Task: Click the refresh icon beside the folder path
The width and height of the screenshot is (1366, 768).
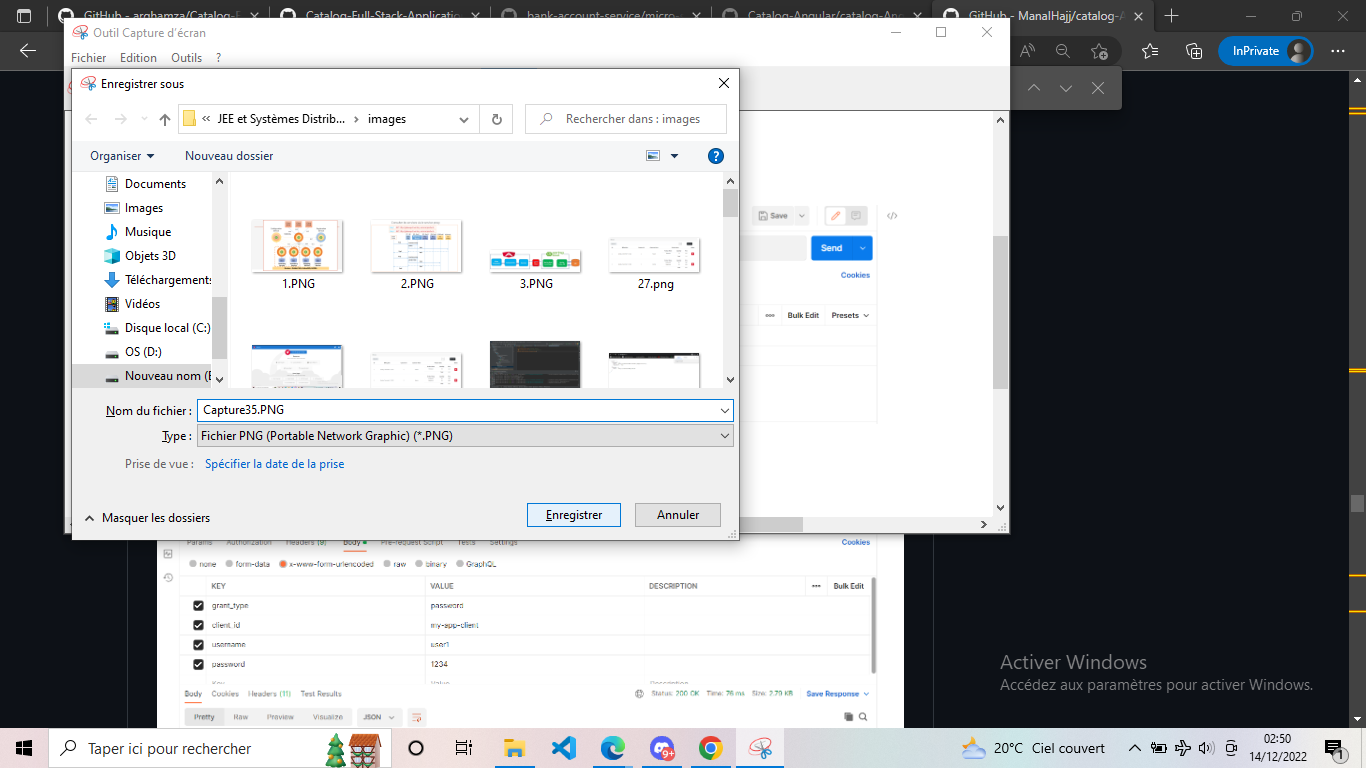Action: pos(496,119)
